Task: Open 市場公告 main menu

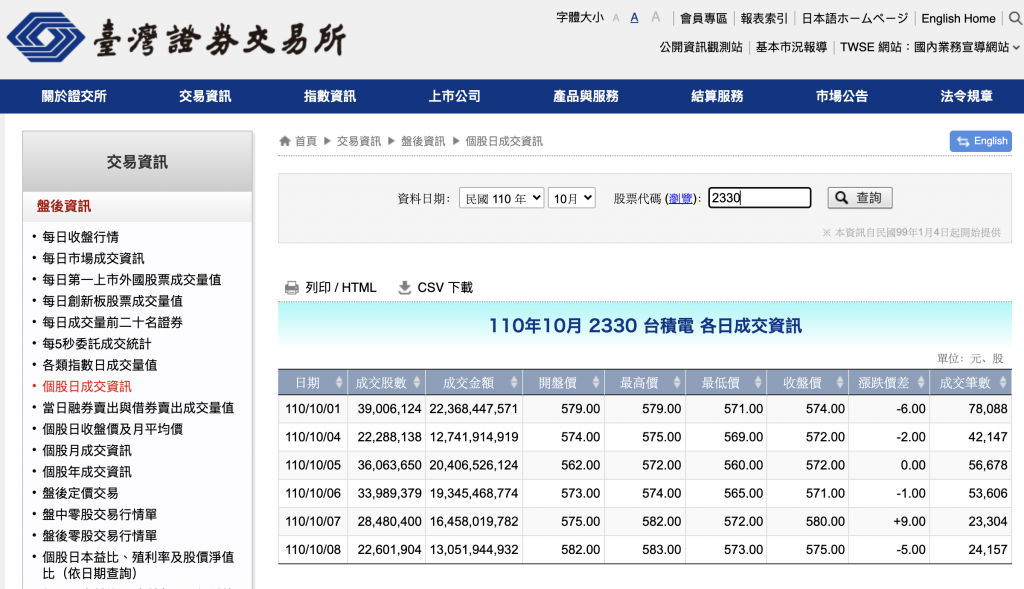Action: (842, 96)
